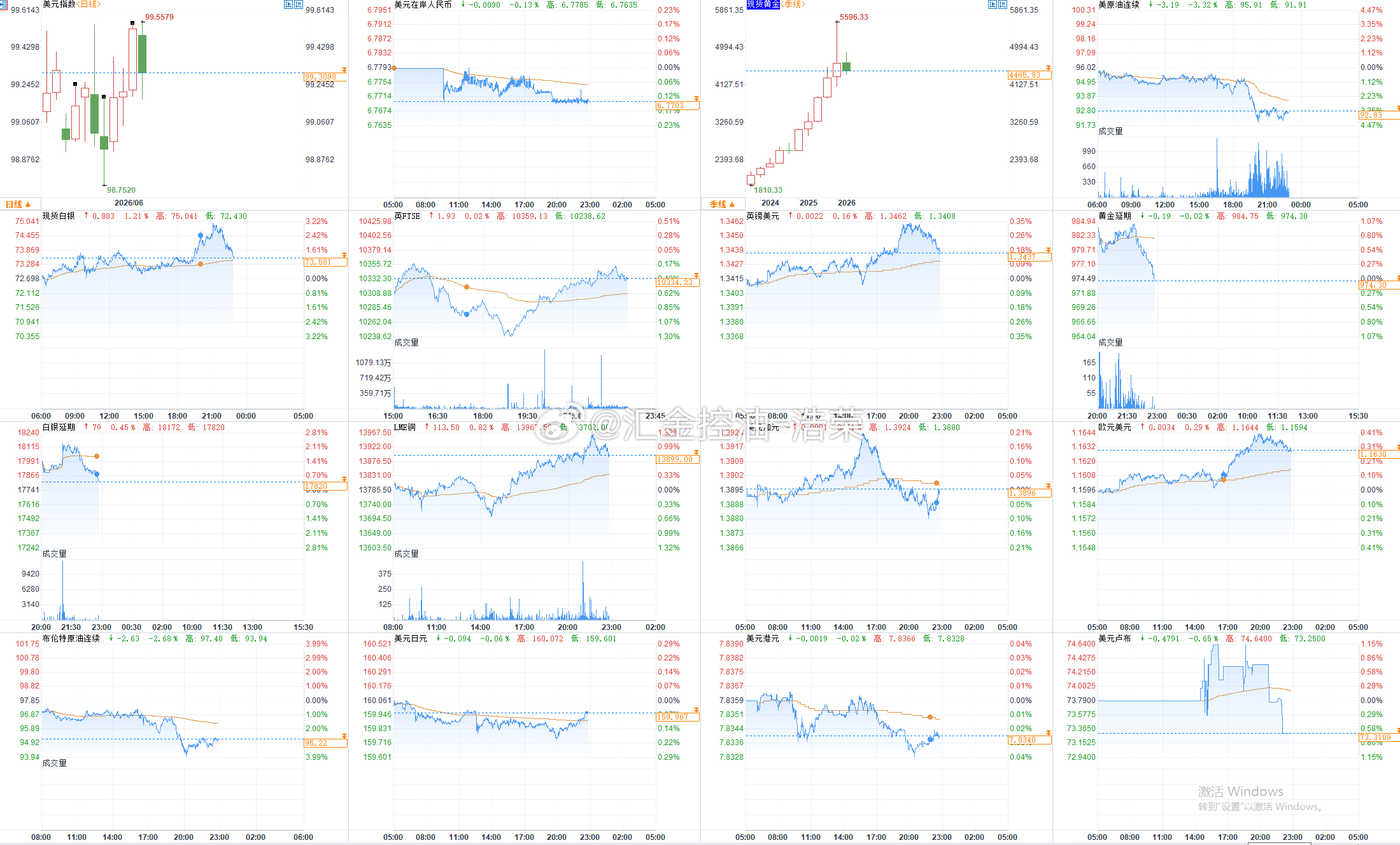The height and width of the screenshot is (845, 1400).
Task: Click the 成交量 label in 英FTSE chart
Action: tap(406, 343)
